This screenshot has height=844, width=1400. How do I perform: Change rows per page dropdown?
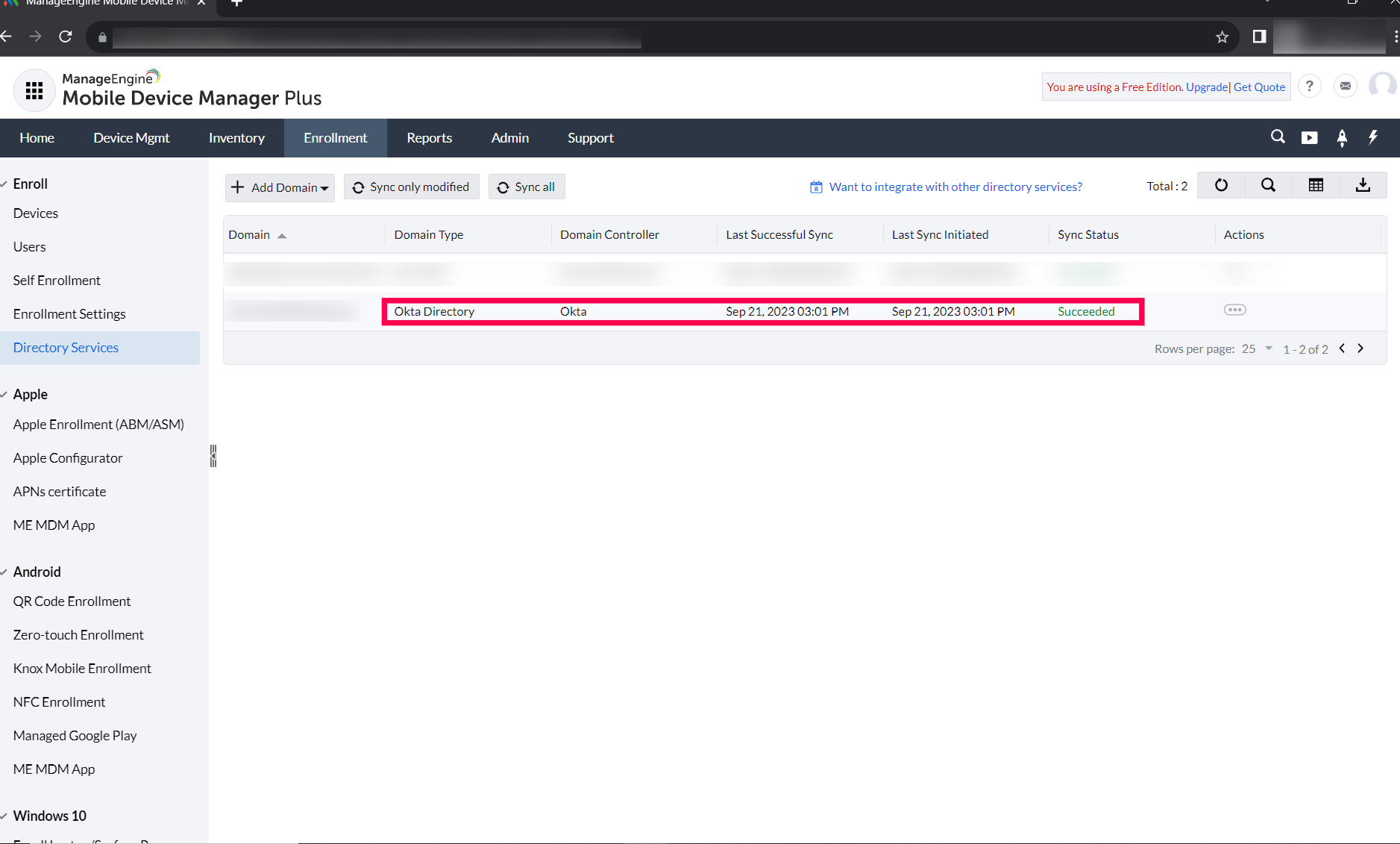point(1257,348)
